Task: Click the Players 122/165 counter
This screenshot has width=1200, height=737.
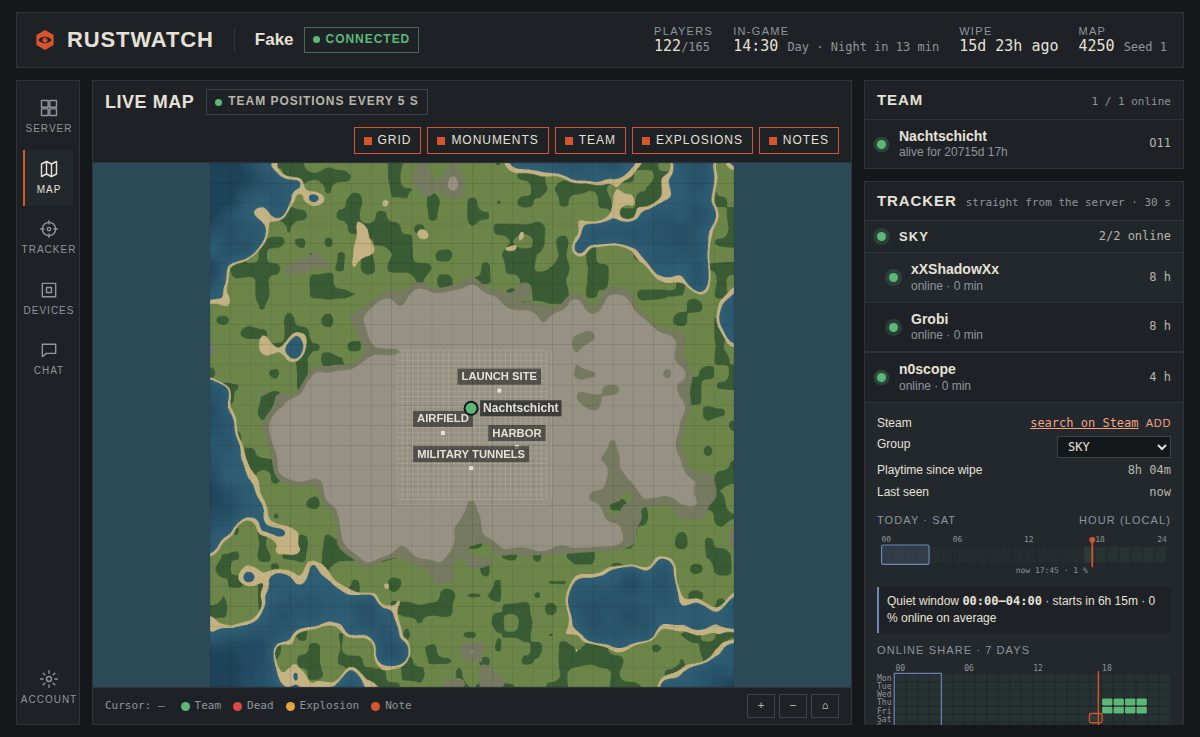Action: point(683,39)
